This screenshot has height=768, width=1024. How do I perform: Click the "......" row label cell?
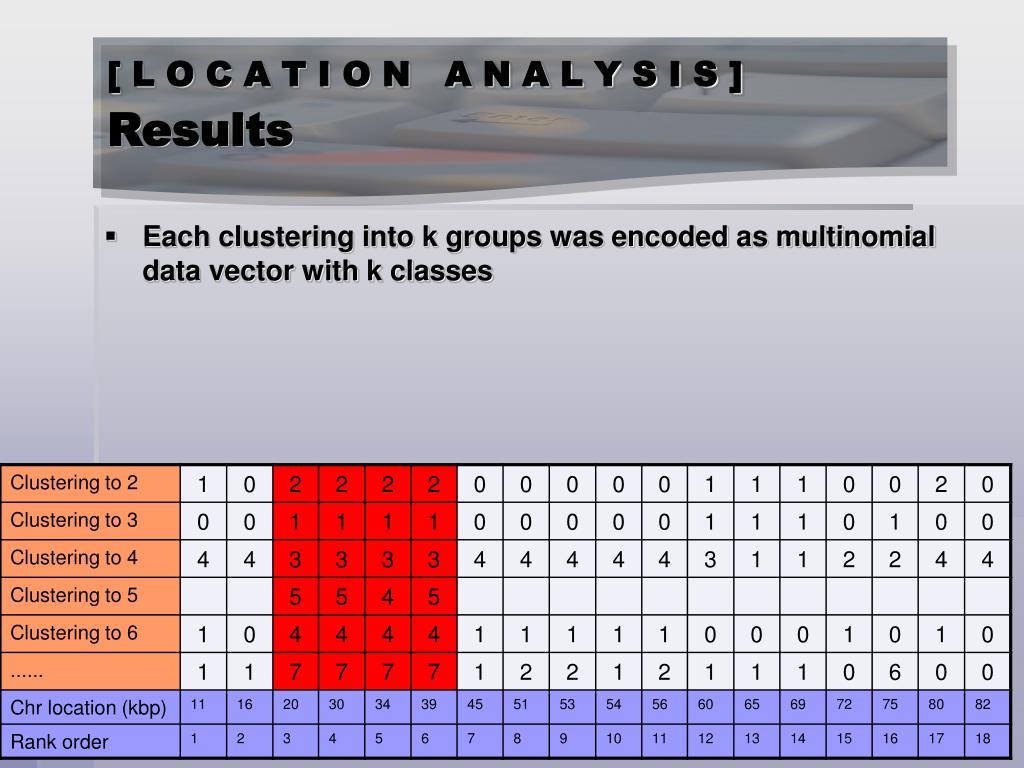tap(91, 671)
